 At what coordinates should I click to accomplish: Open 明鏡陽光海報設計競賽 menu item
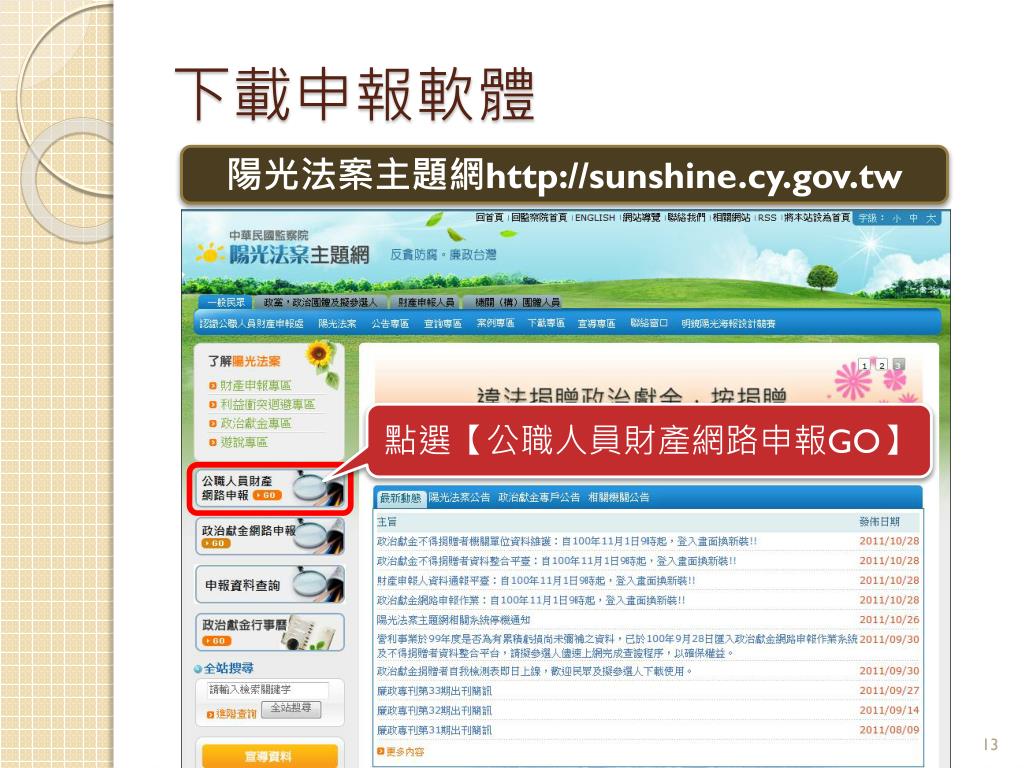point(728,323)
